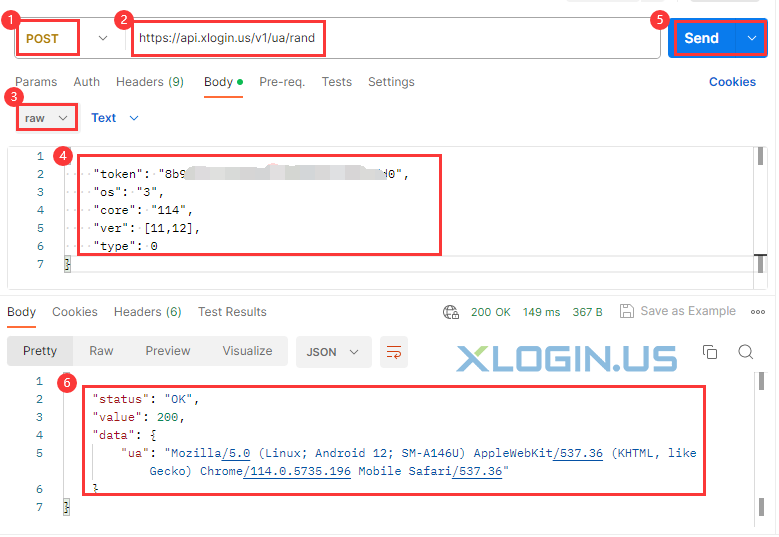
Task: Click the 200 OK status
Action: tap(490, 312)
